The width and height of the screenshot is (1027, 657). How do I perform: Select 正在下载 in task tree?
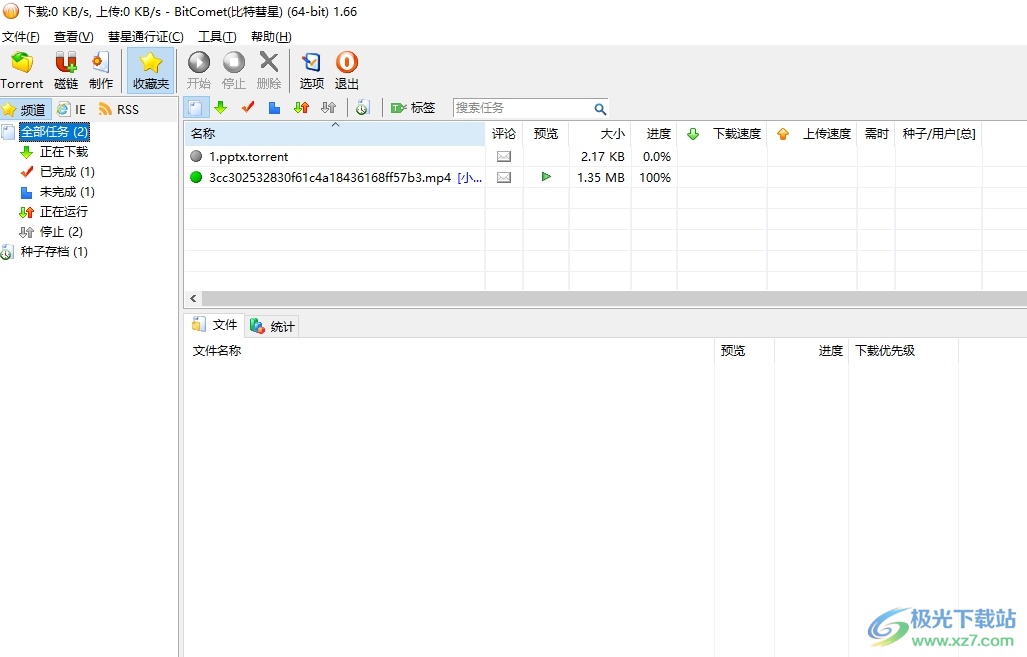point(64,152)
